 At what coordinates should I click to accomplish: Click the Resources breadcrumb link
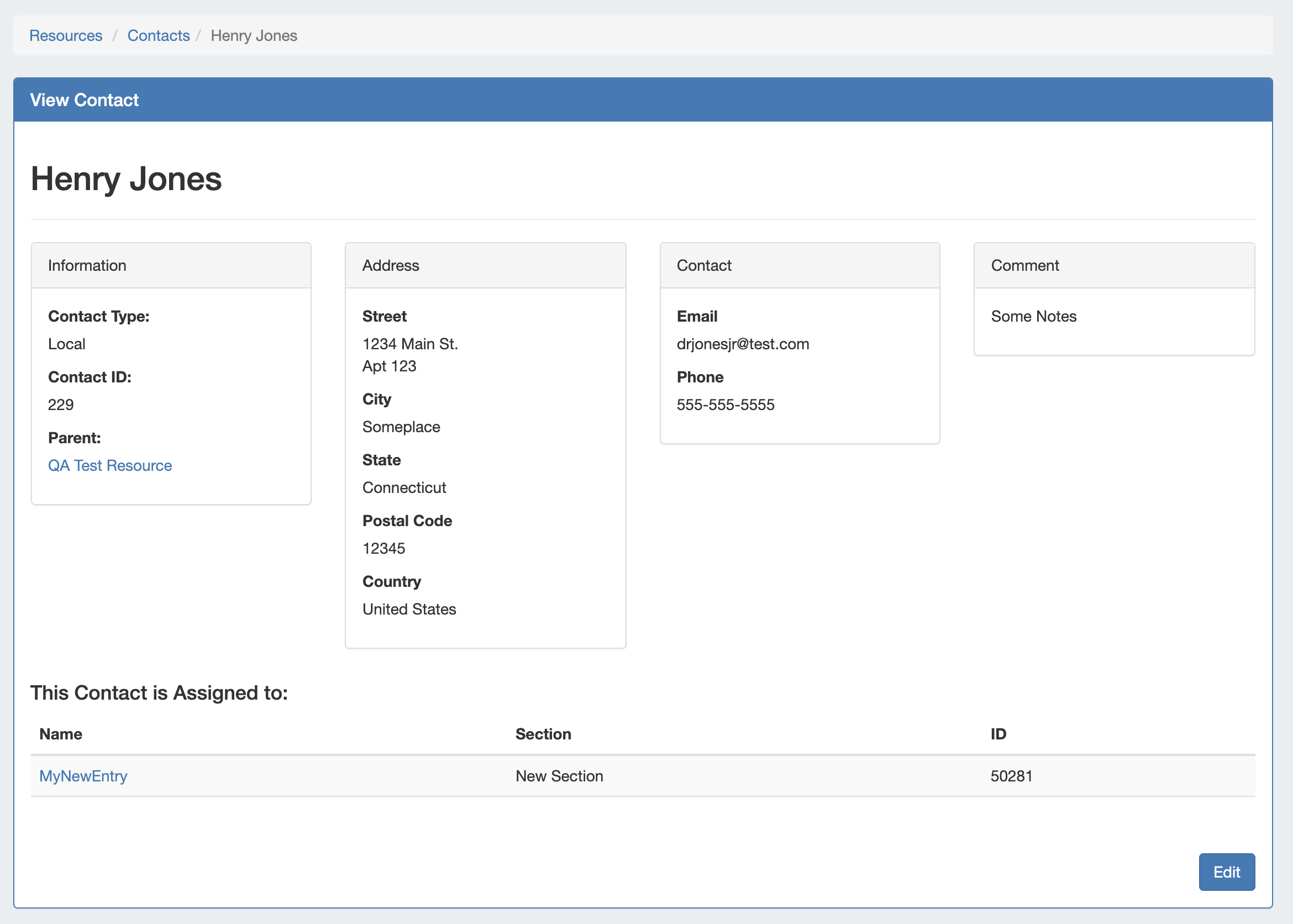click(x=65, y=35)
